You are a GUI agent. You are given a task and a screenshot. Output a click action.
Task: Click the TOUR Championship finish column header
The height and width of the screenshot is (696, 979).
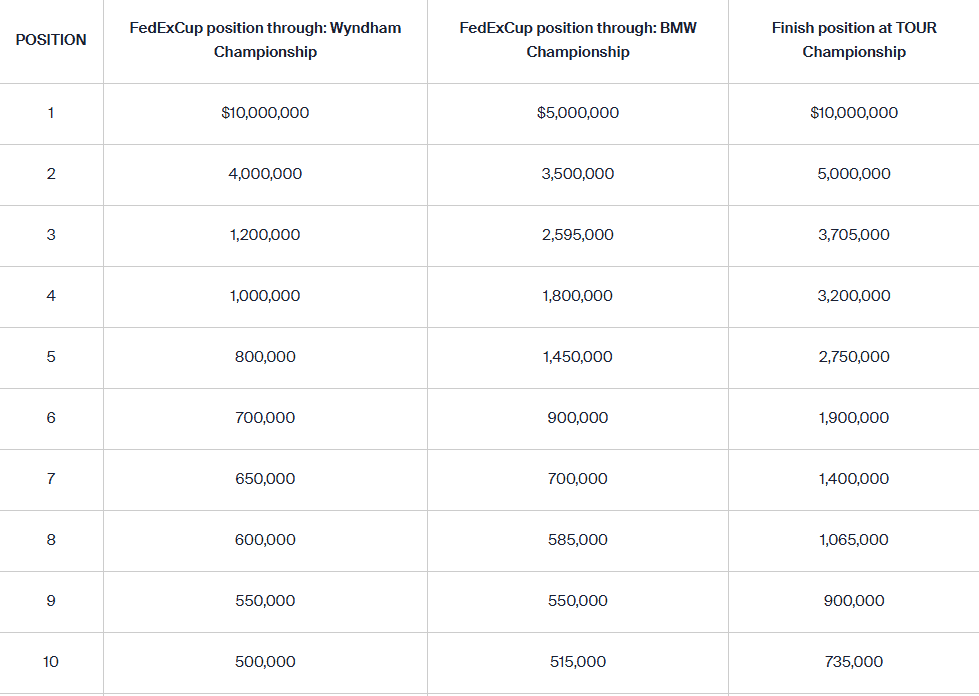pyautogui.click(x=854, y=40)
